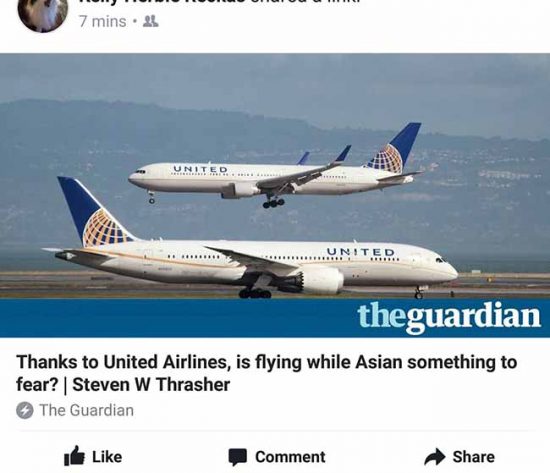This screenshot has height=473, width=550.
Task: Open the headline about United Airlines flying while Asian
Action: click(x=266, y=373)
